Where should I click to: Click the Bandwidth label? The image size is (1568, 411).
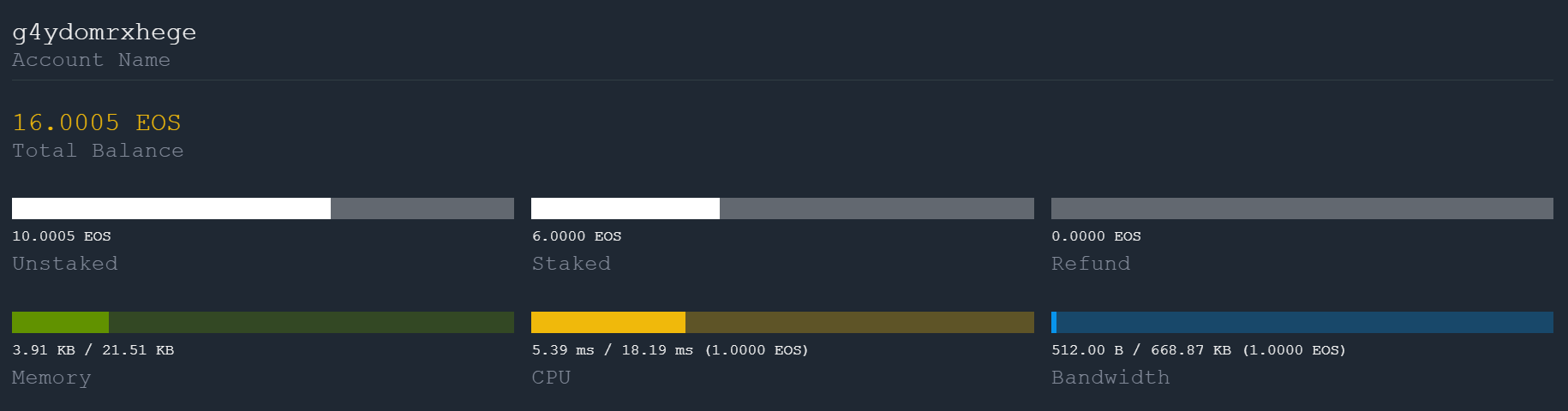point(1110,378)
